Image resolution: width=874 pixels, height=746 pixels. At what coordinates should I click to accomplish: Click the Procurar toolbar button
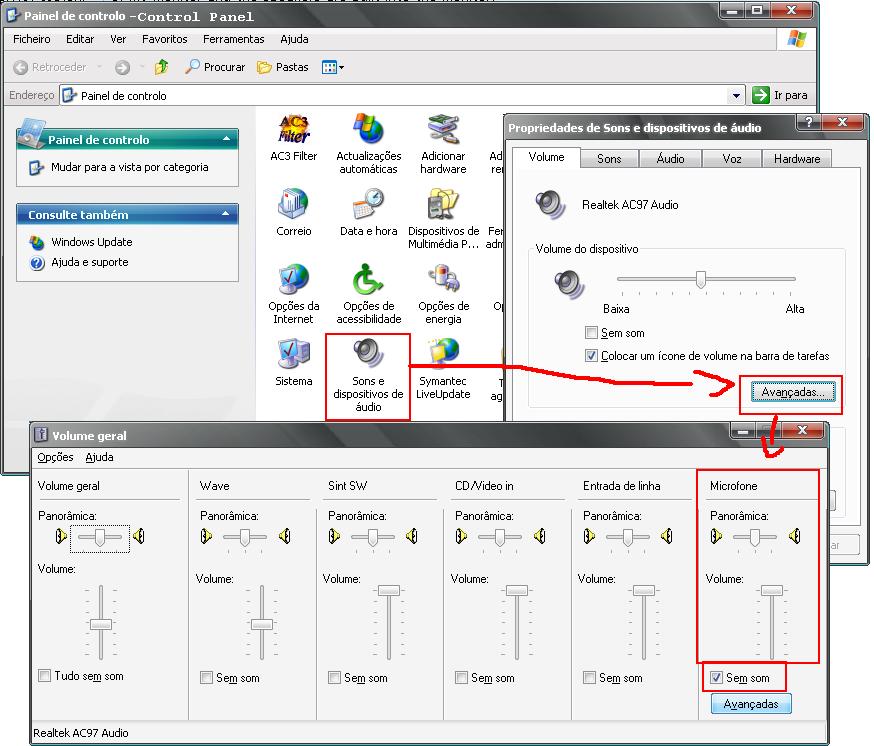coord(215,67)
